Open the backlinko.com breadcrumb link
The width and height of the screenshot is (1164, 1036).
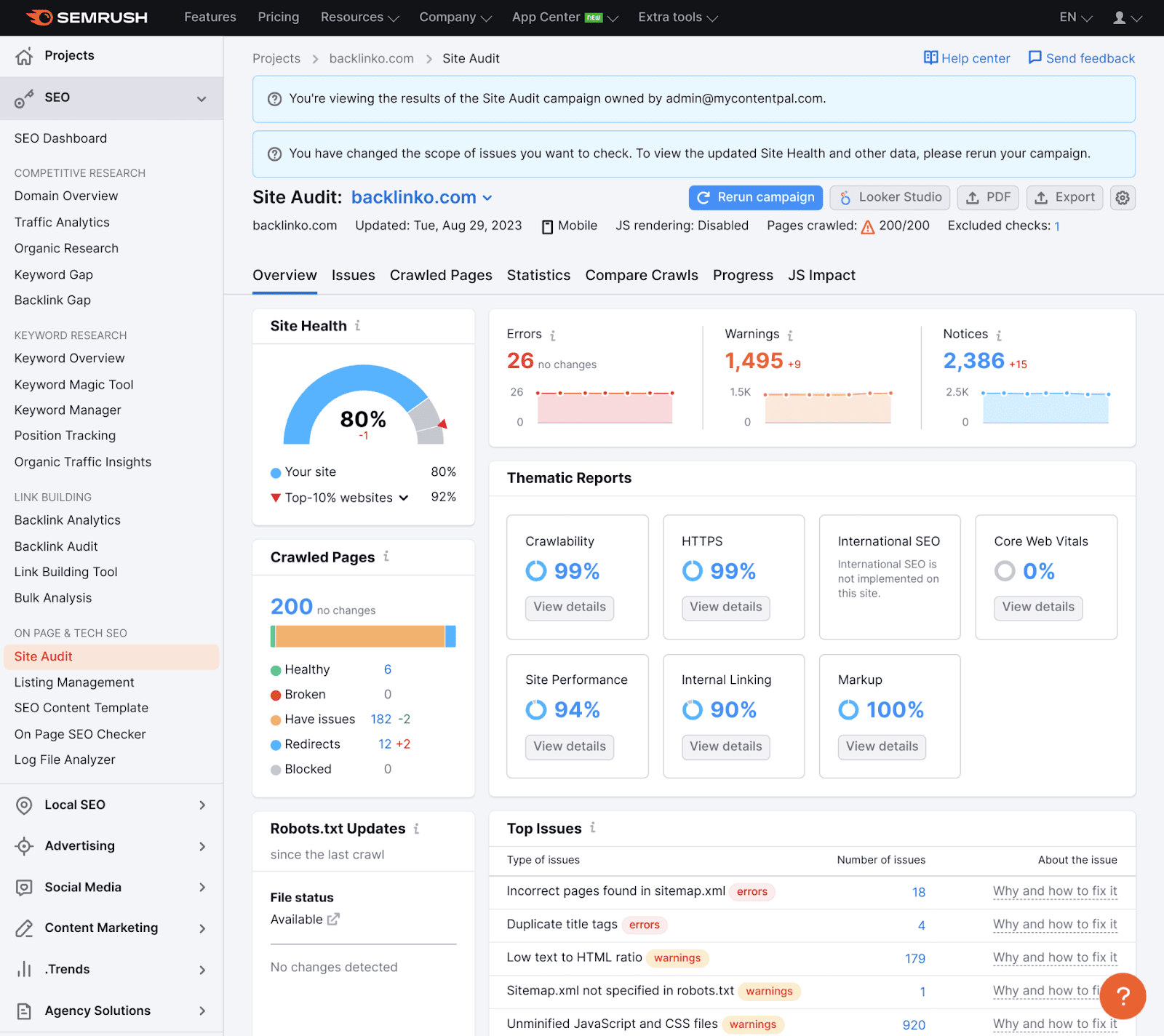[x=371, y=58]
